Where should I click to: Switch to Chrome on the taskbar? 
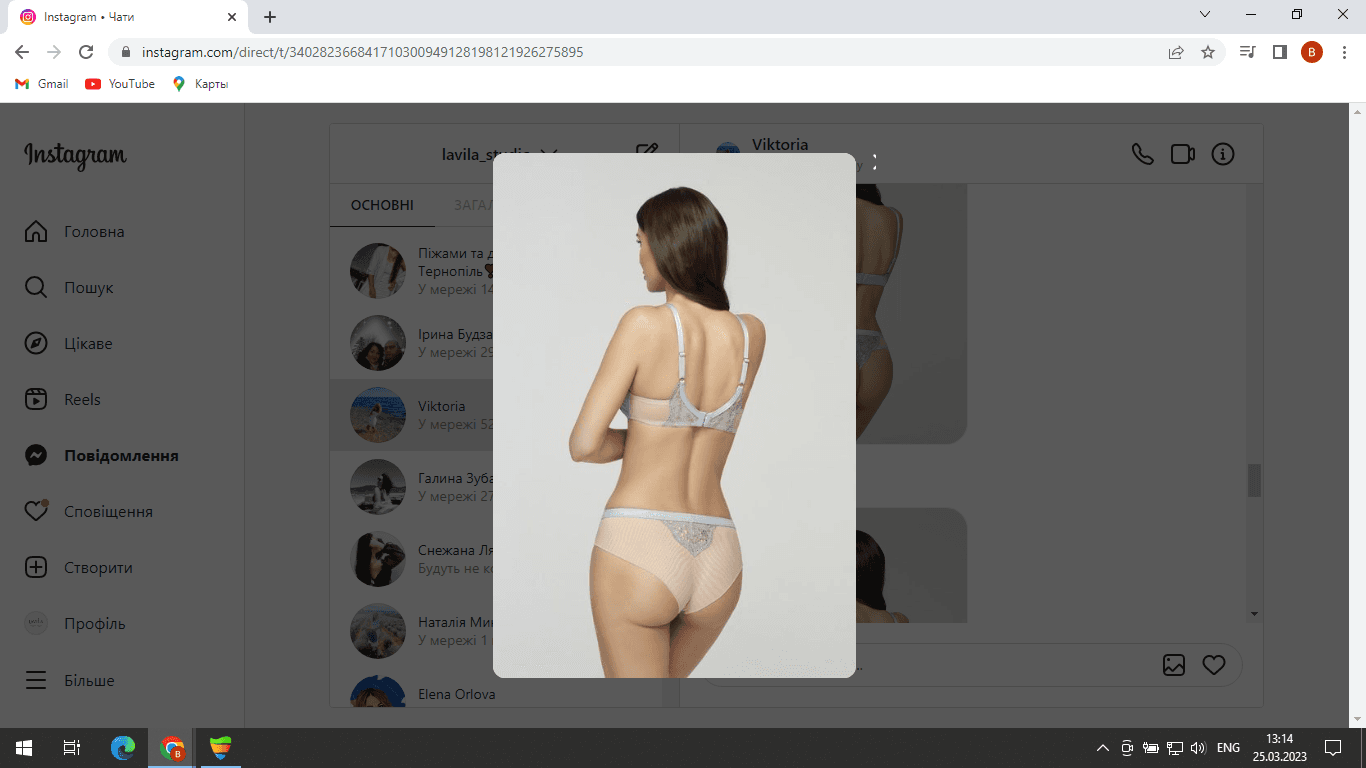pos(173,748)
